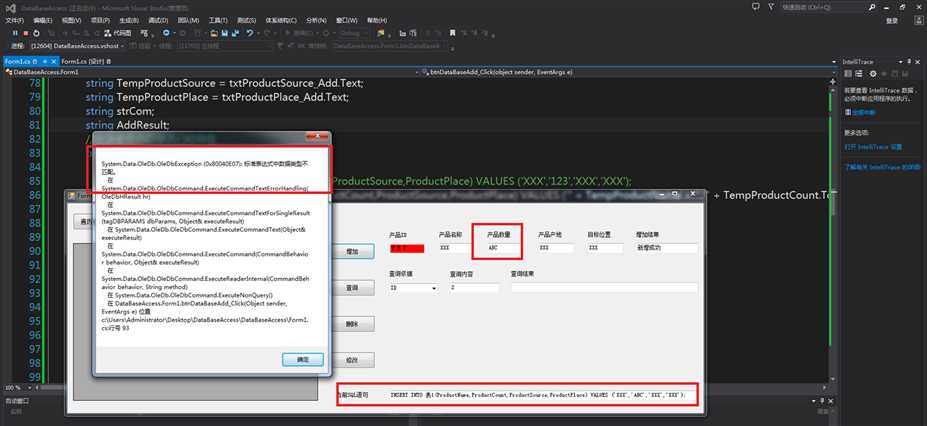Click the 产品产地 text field
Image resolution: width=927 pixels, height=426 pixels.
[x=555, y=248]
